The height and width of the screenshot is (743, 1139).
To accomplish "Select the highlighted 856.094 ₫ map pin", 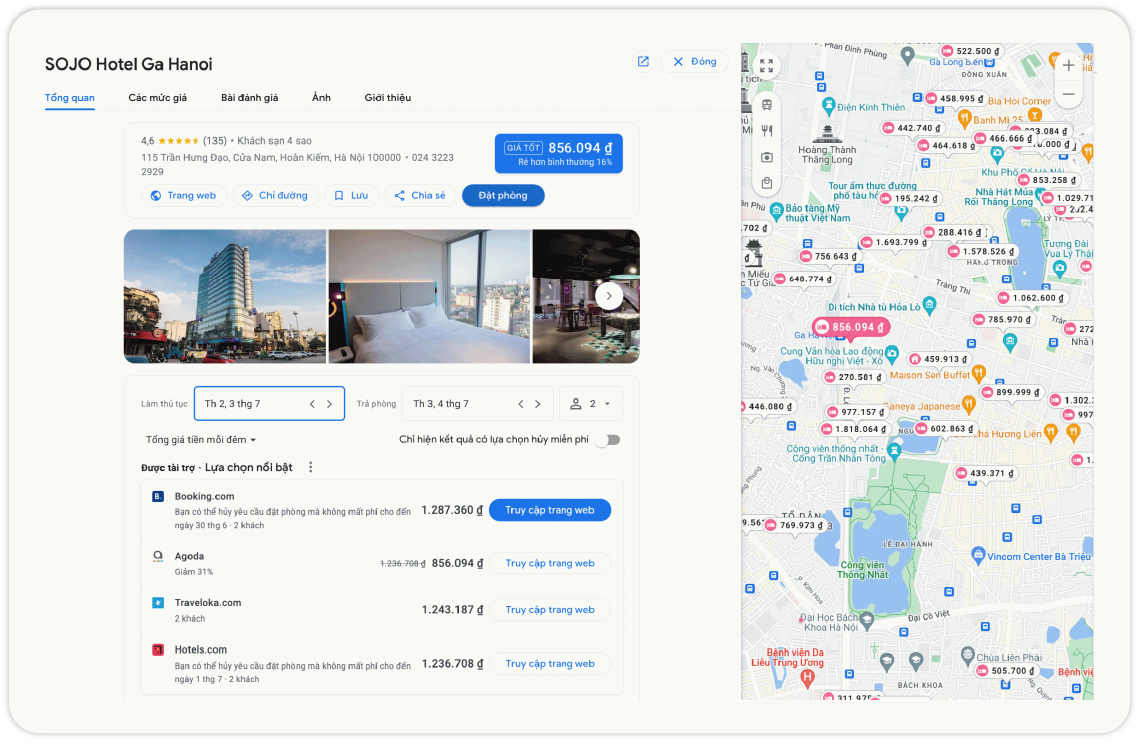I will tap(851, 328).
